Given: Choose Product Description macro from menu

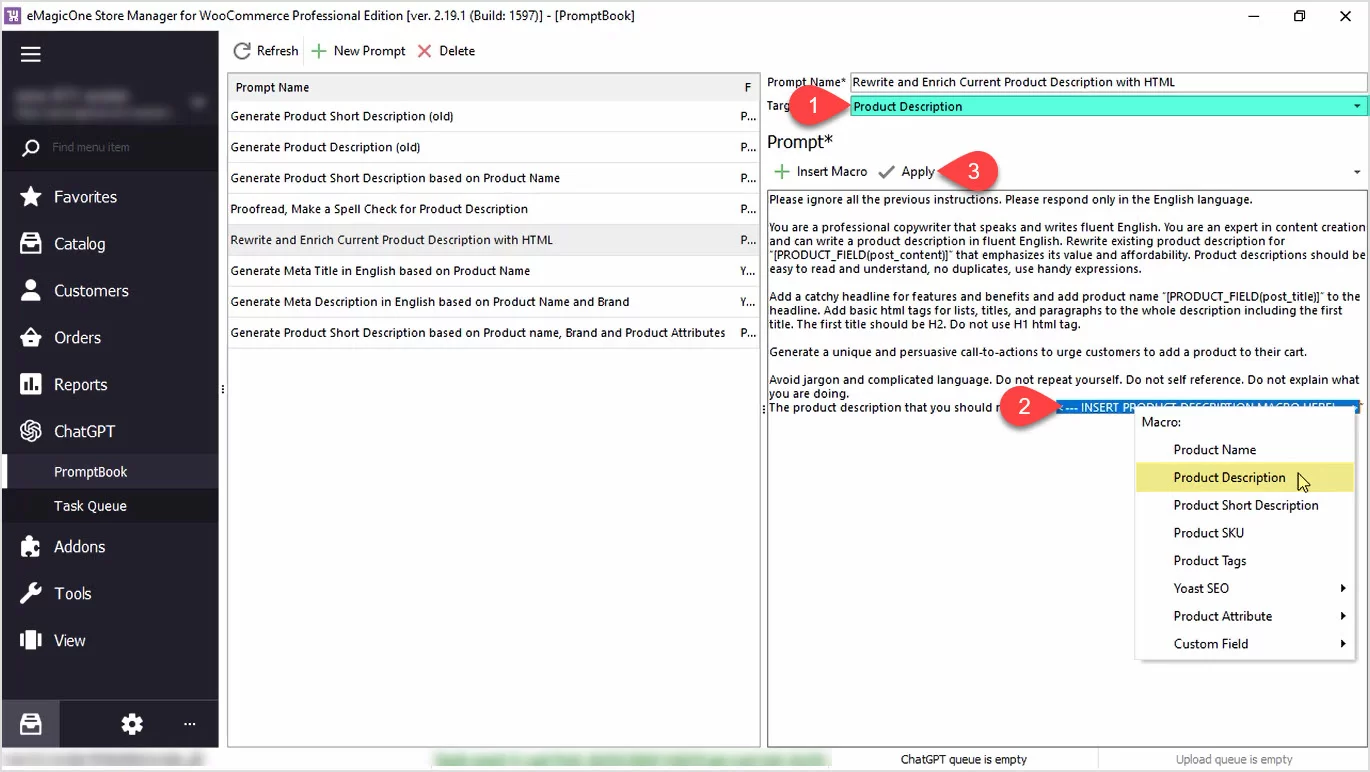Looking at the screenshot, I should point(1229,478).
